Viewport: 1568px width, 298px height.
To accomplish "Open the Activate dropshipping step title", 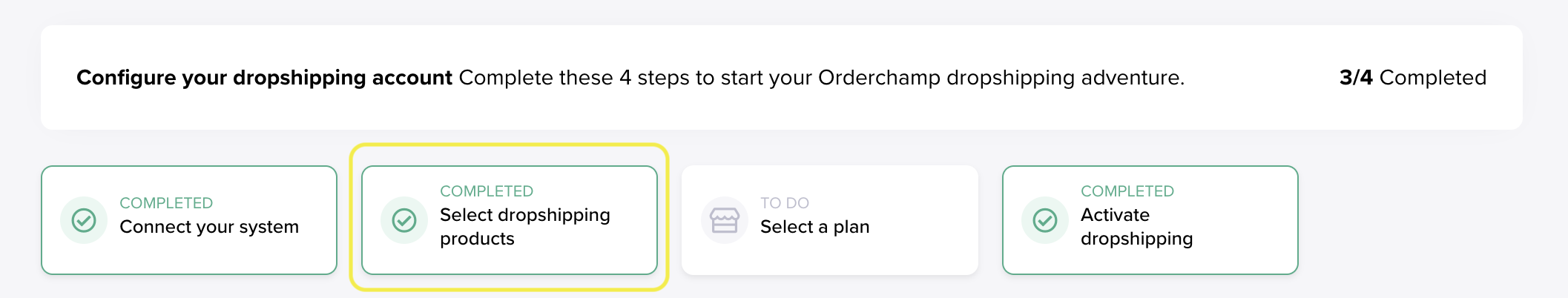I will tap(1136, 227).
